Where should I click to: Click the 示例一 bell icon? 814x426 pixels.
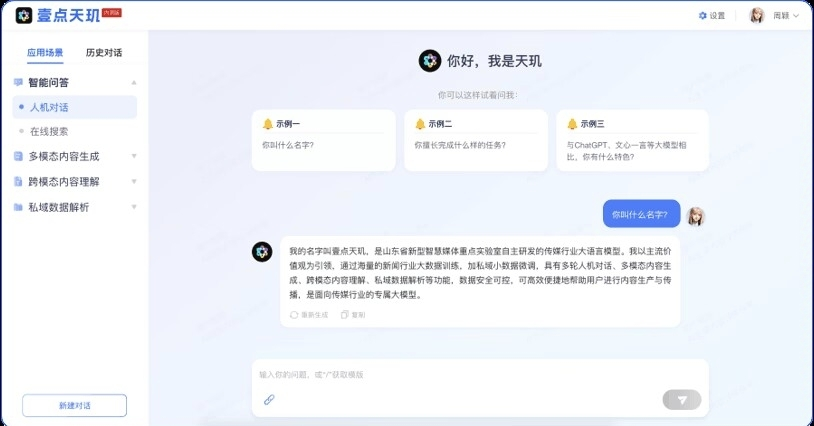[x=267, y=124]
